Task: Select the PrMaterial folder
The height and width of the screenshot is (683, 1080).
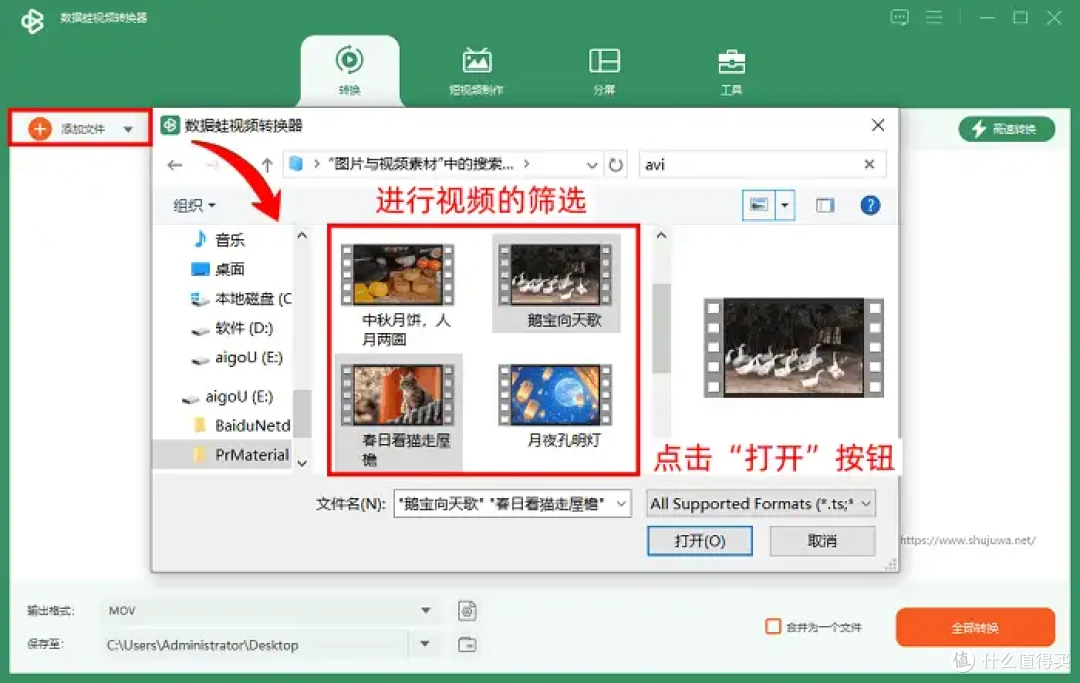Action: point(241,455)
